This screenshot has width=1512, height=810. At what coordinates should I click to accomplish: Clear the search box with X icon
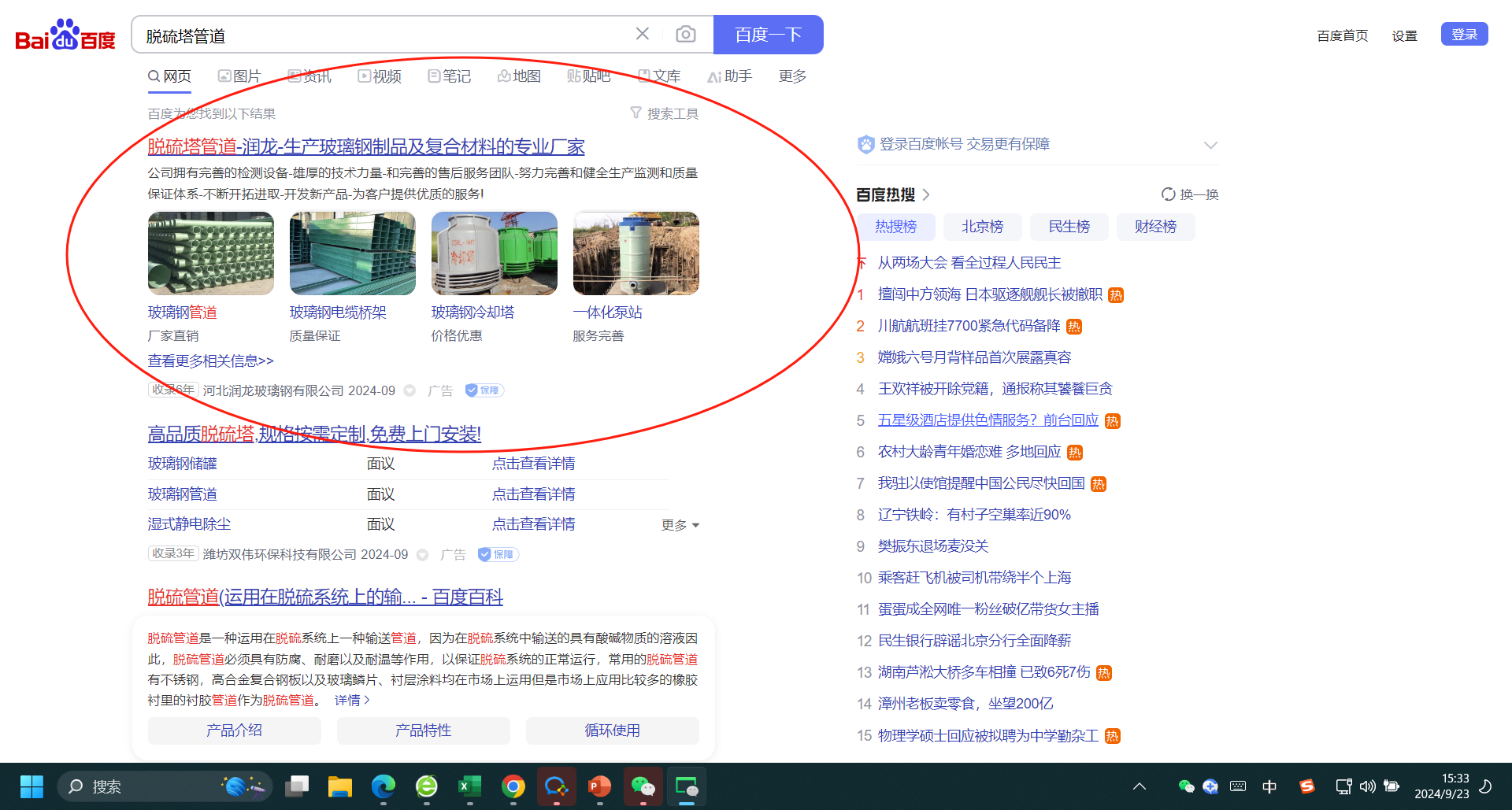pos(643,34)
